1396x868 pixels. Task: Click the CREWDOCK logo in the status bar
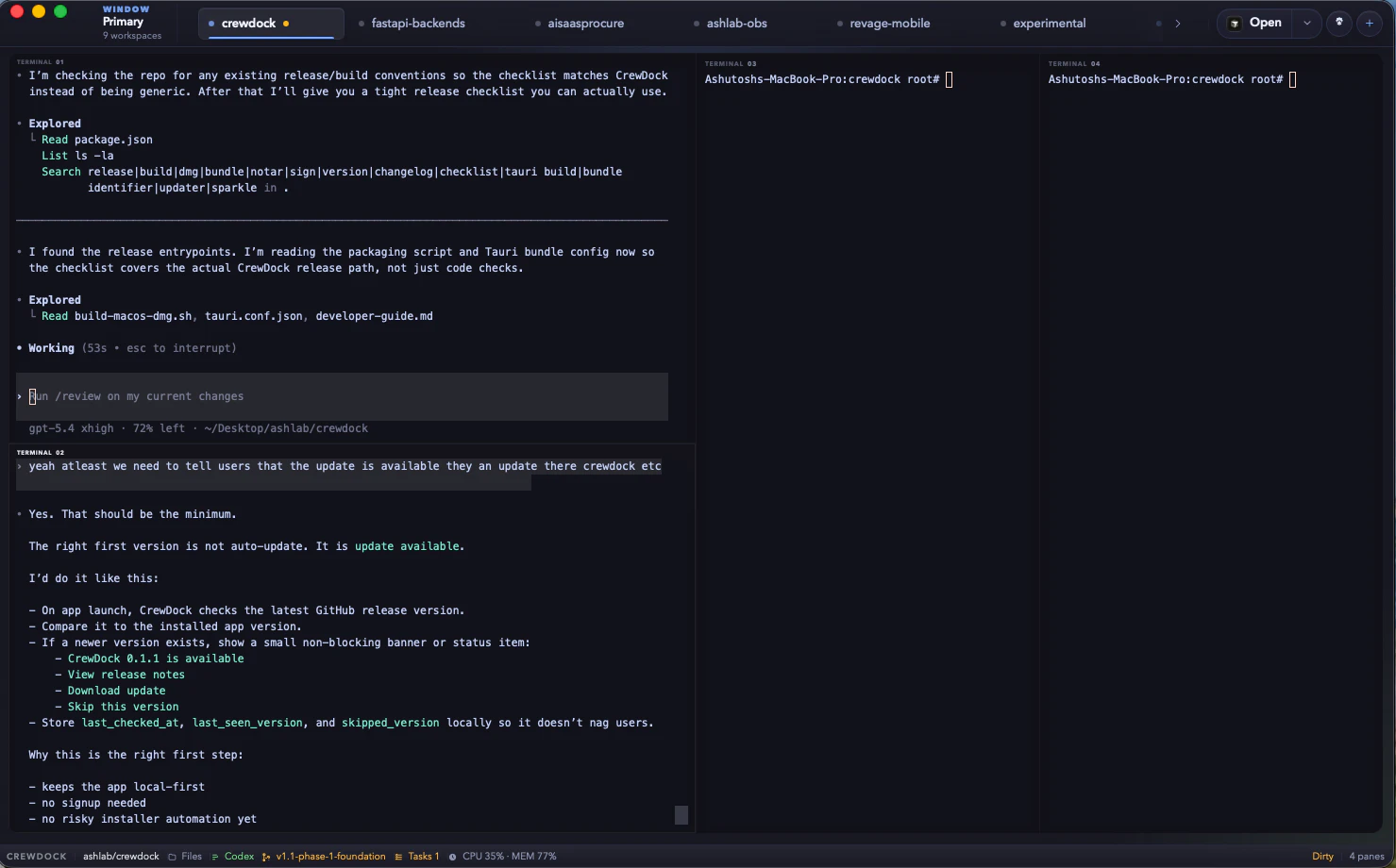36,856
